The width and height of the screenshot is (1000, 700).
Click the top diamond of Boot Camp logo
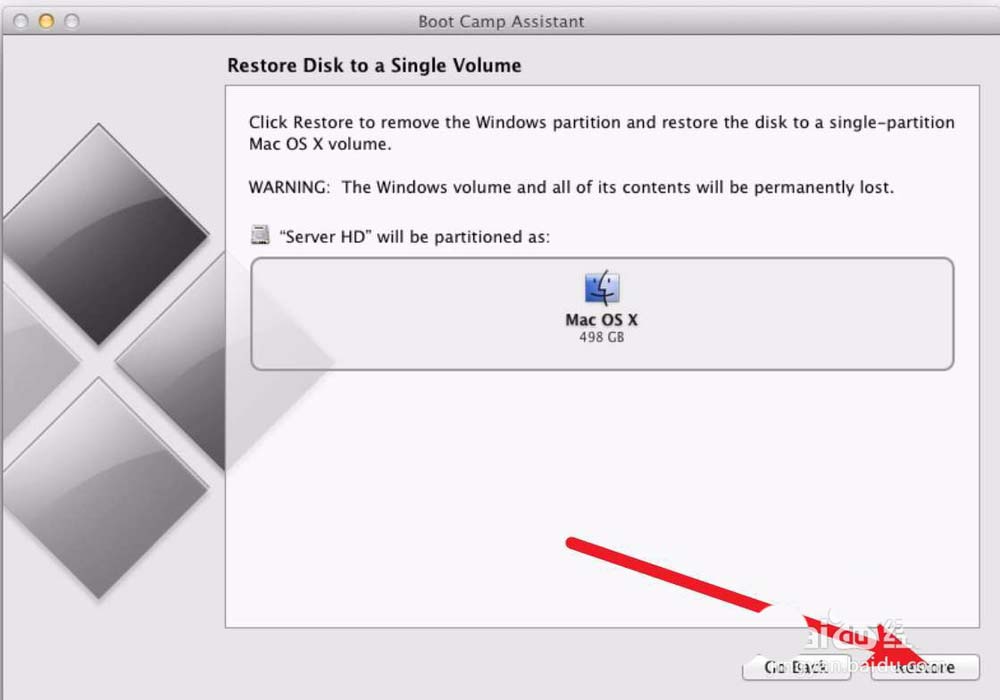[x=99, y=234]
